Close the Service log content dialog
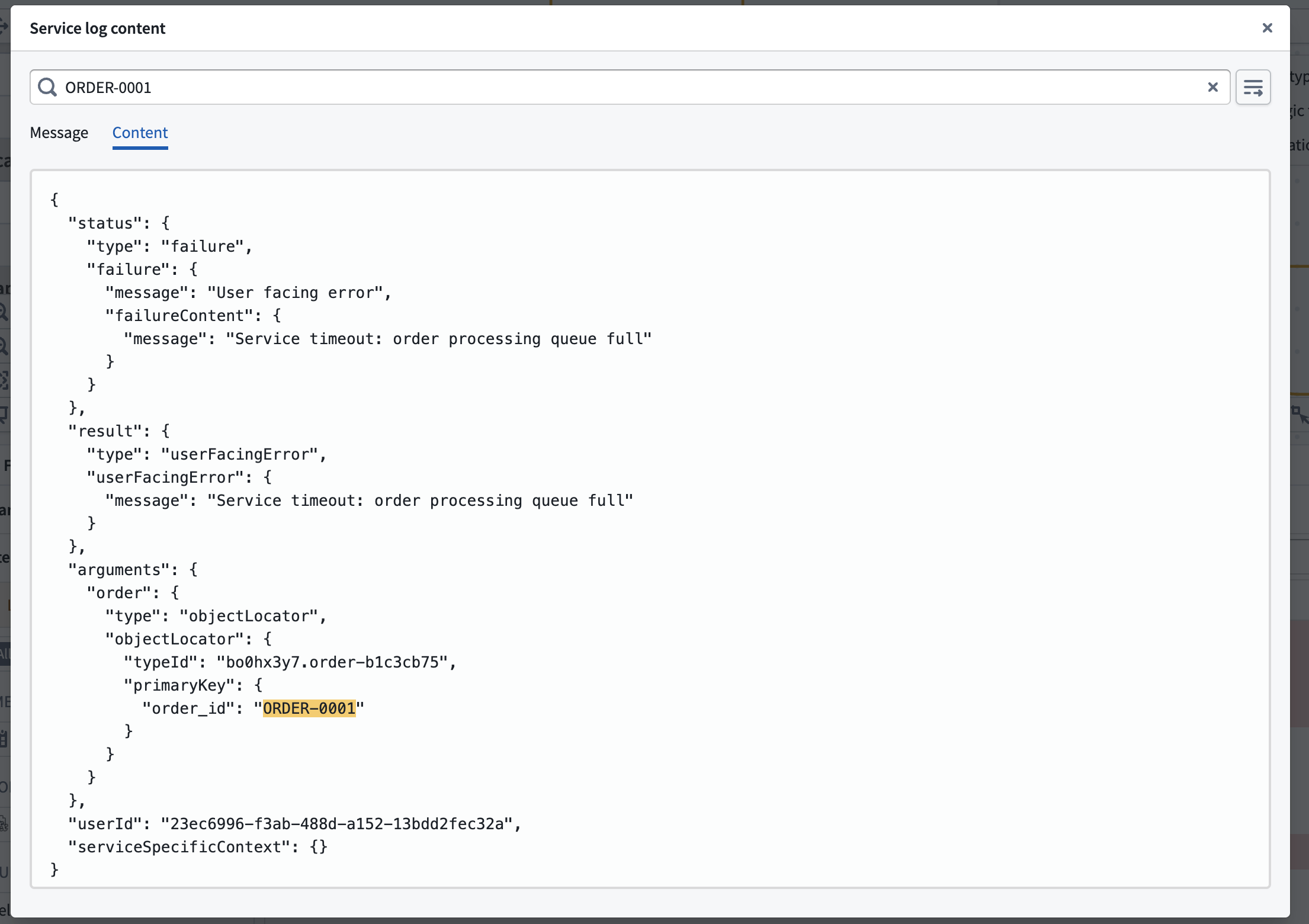This screenshot has height=924, width=1309. coord(1267,28)
